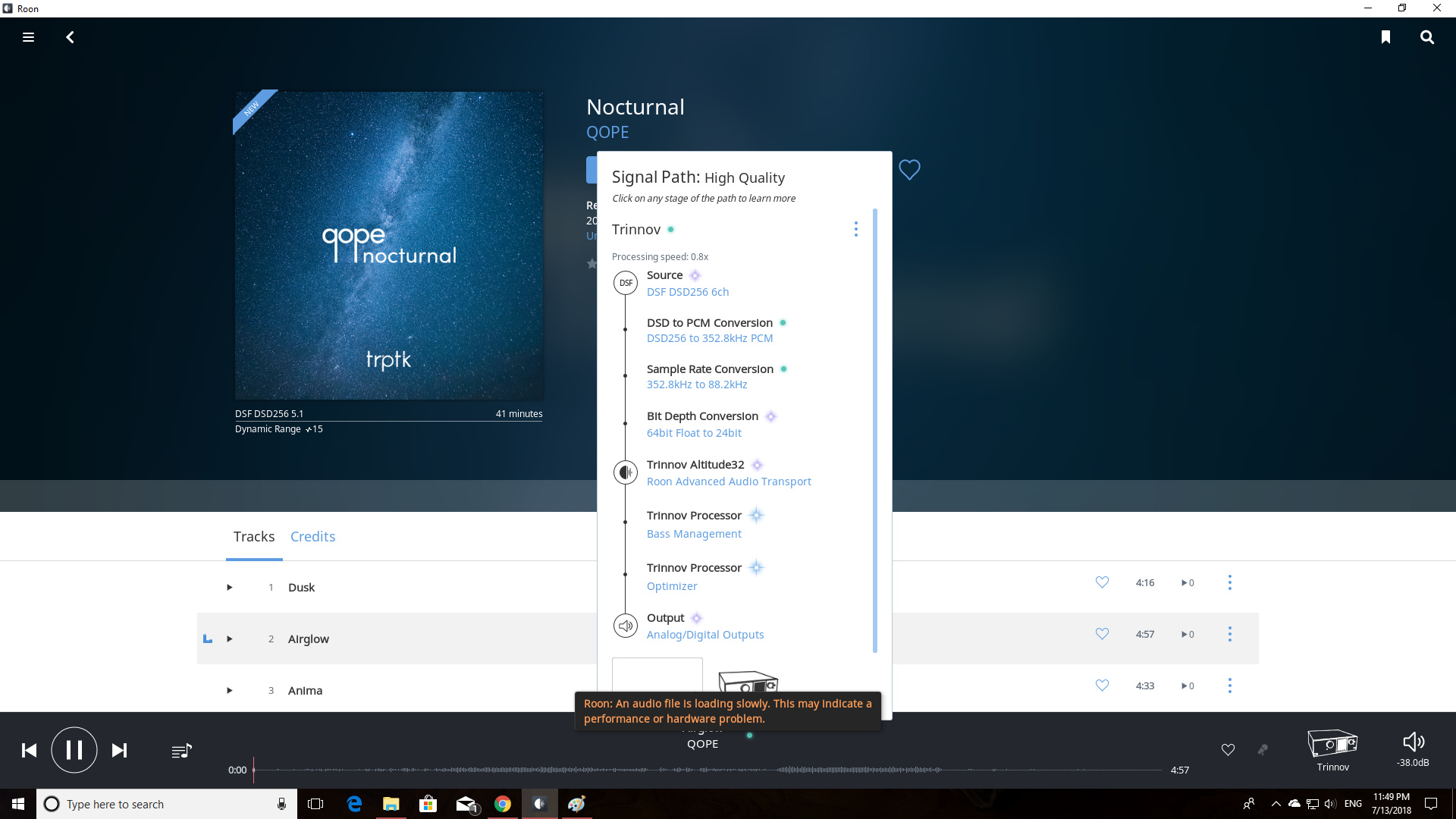
Task: Click QOPE in the now playing bar
Action: pyautogui.click(x=702, y=744)
